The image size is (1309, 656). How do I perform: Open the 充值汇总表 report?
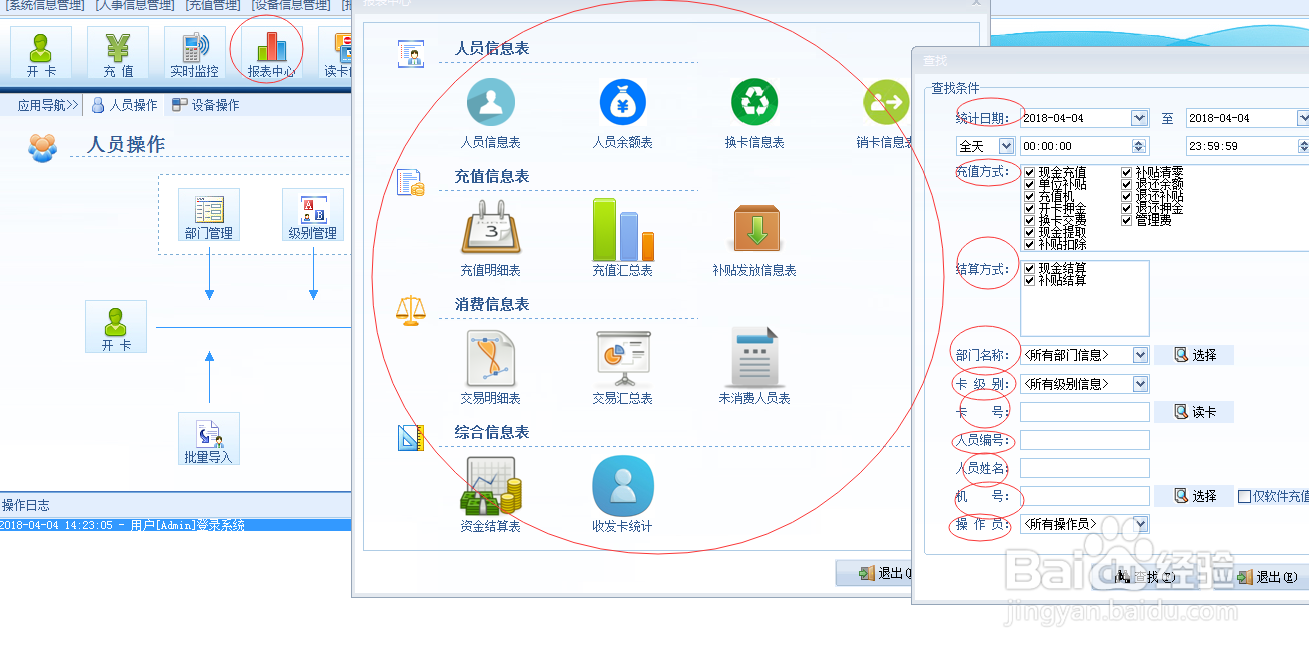coord(622,240)
